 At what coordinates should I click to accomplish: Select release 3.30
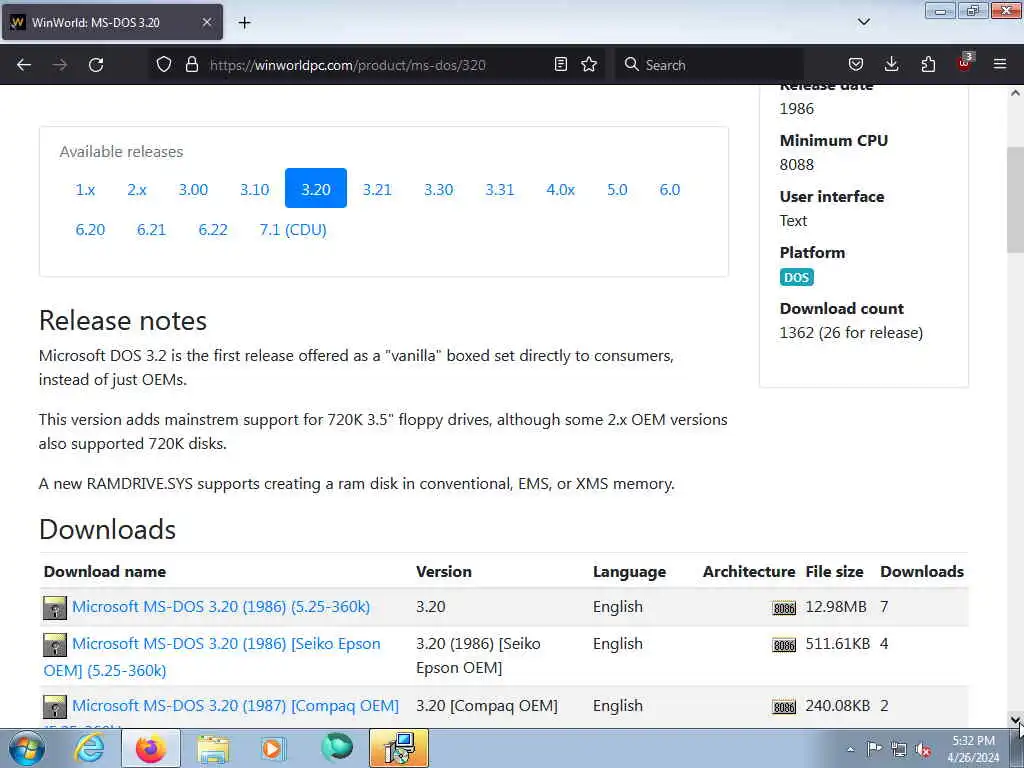point(438,189)
